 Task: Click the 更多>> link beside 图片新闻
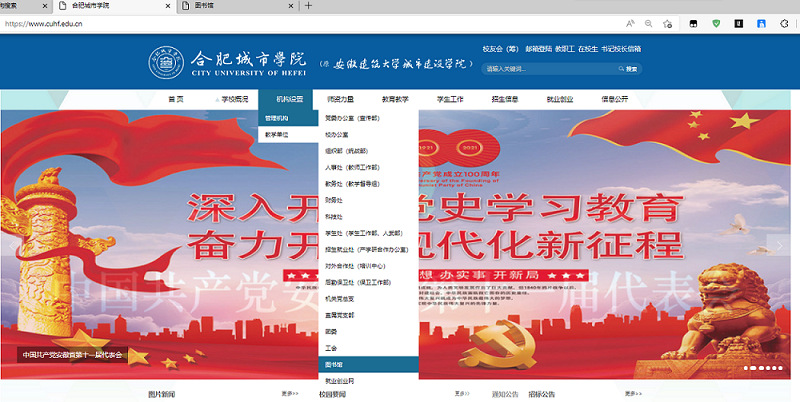(x=290, y=394)
